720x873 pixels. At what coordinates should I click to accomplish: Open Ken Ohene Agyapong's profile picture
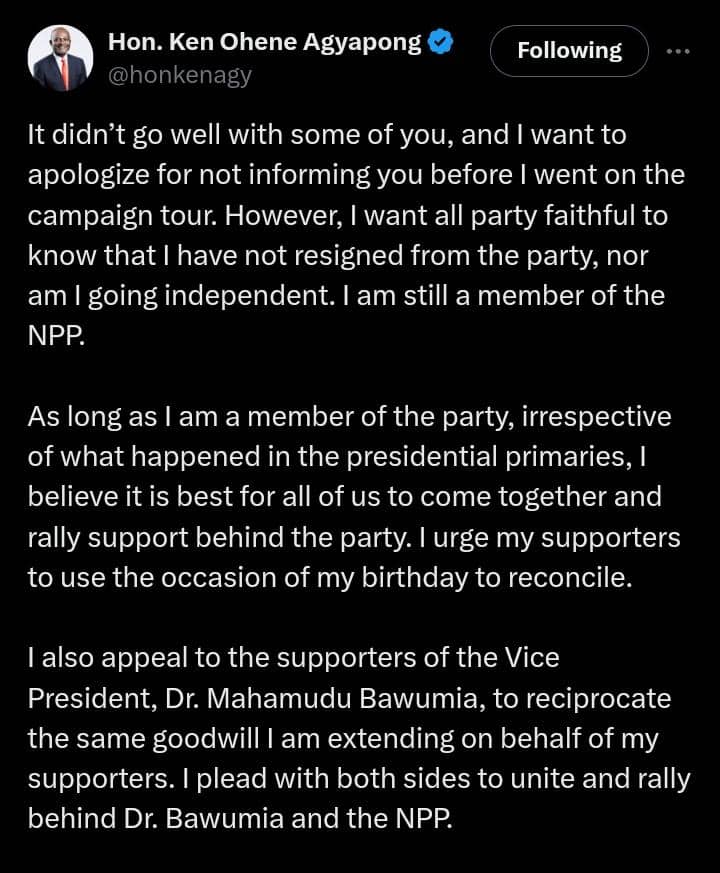coord(61,58)
